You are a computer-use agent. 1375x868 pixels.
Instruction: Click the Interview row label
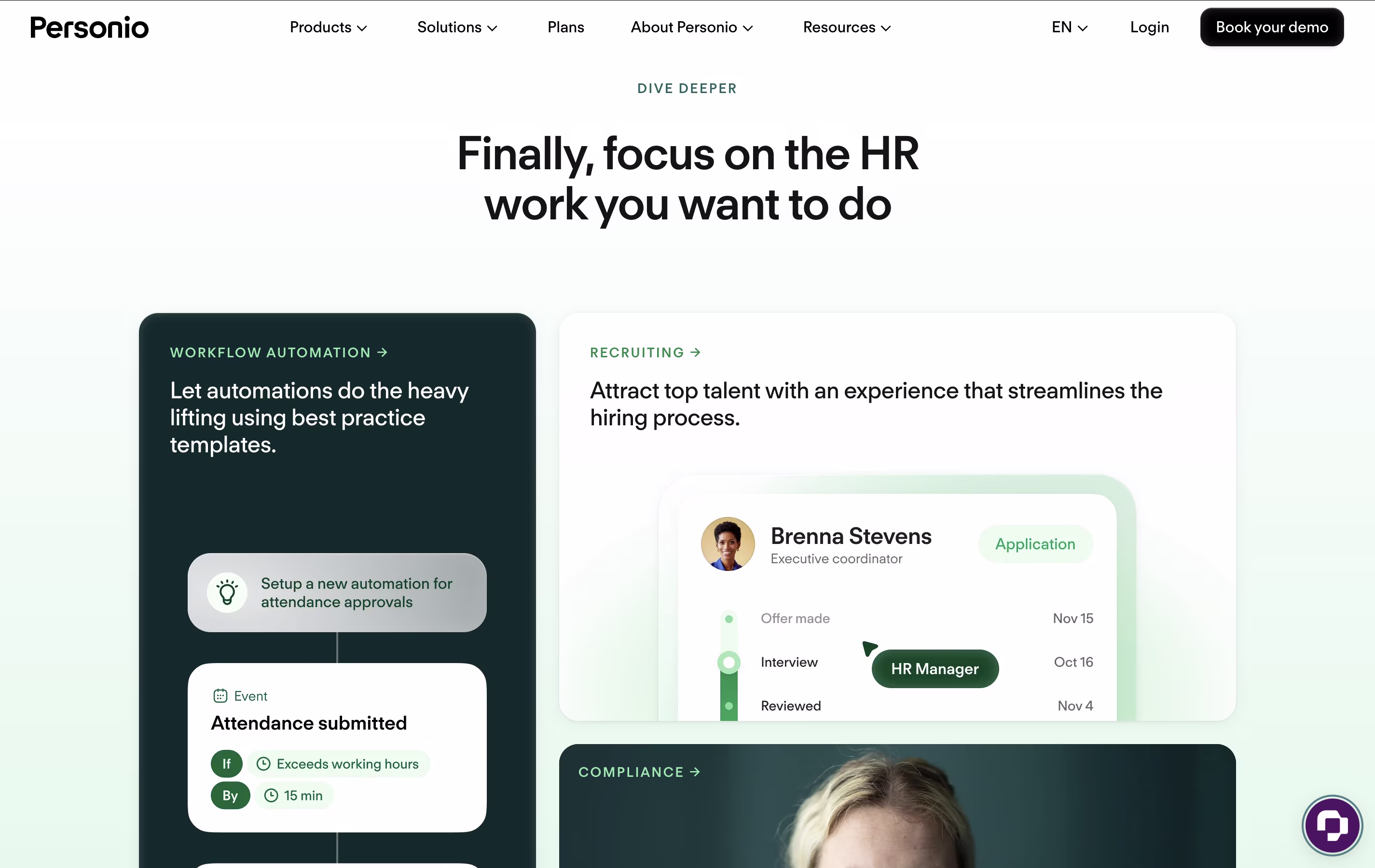789,662
